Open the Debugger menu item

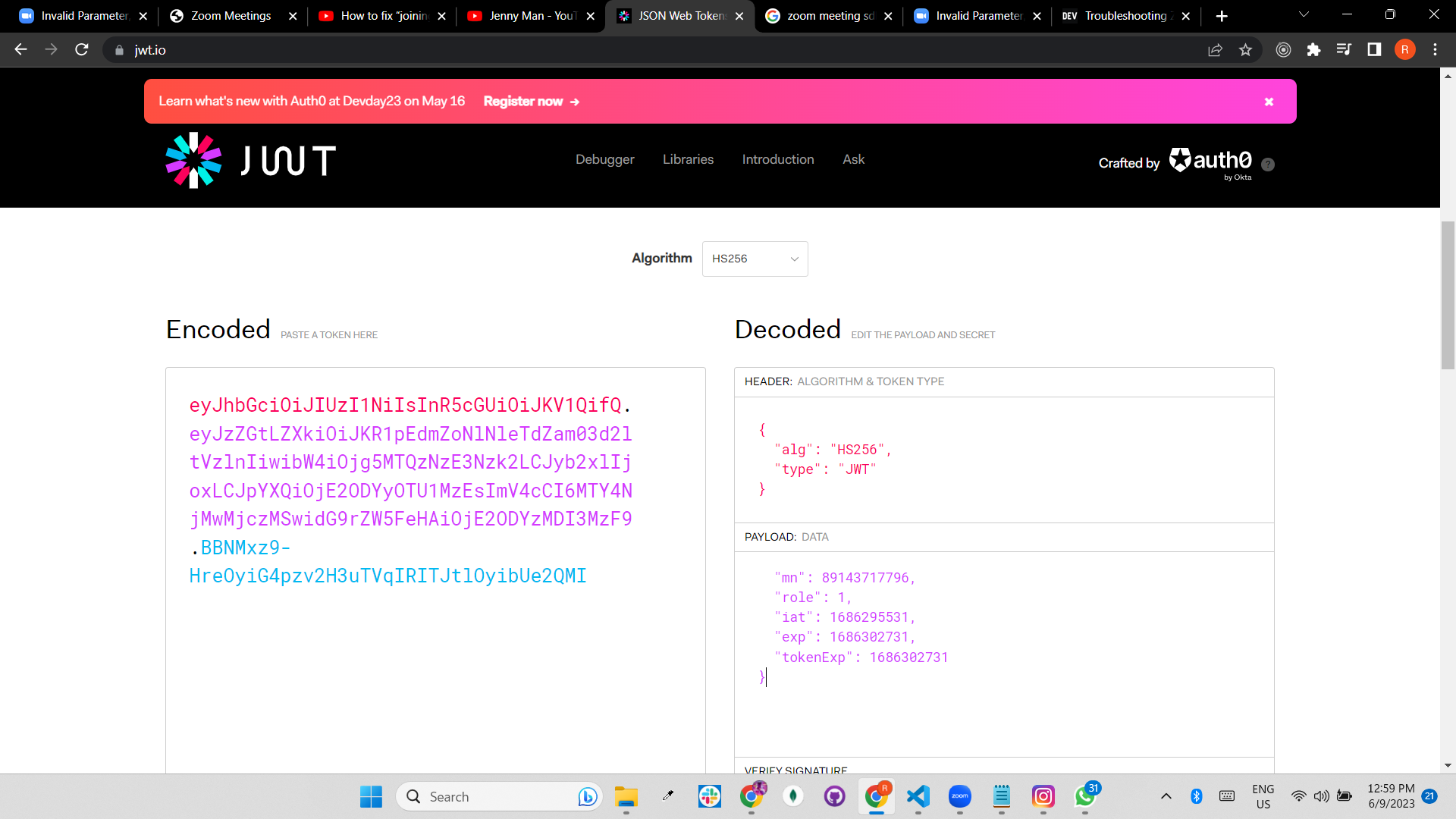coord(604,159)
